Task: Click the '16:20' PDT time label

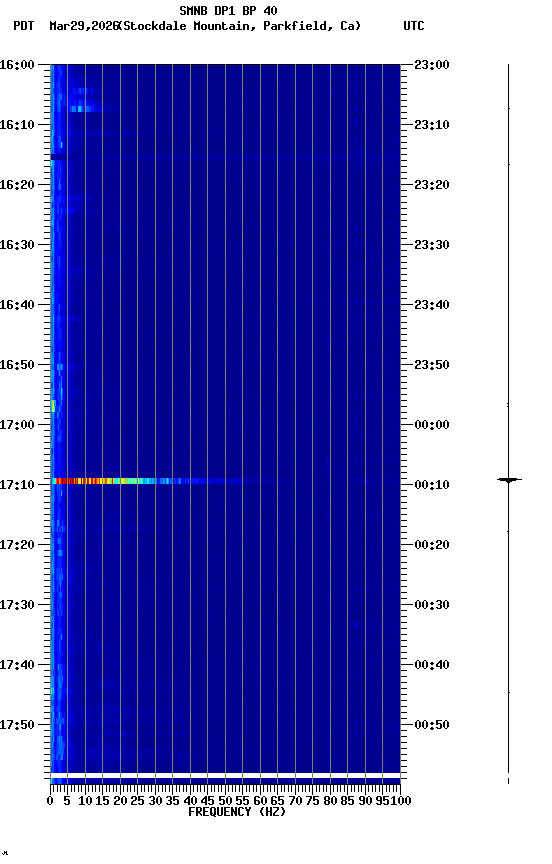Action: point(17,185)
